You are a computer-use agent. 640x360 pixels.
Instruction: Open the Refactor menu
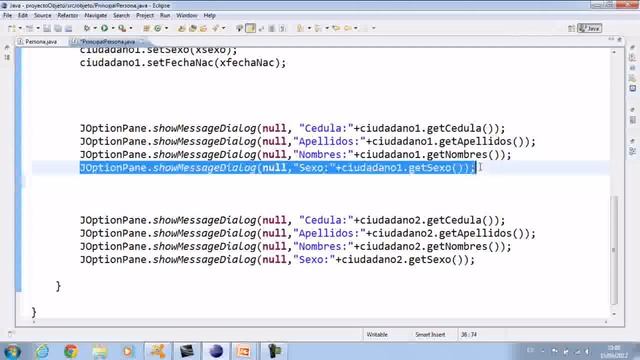click(x=68, y=16)
